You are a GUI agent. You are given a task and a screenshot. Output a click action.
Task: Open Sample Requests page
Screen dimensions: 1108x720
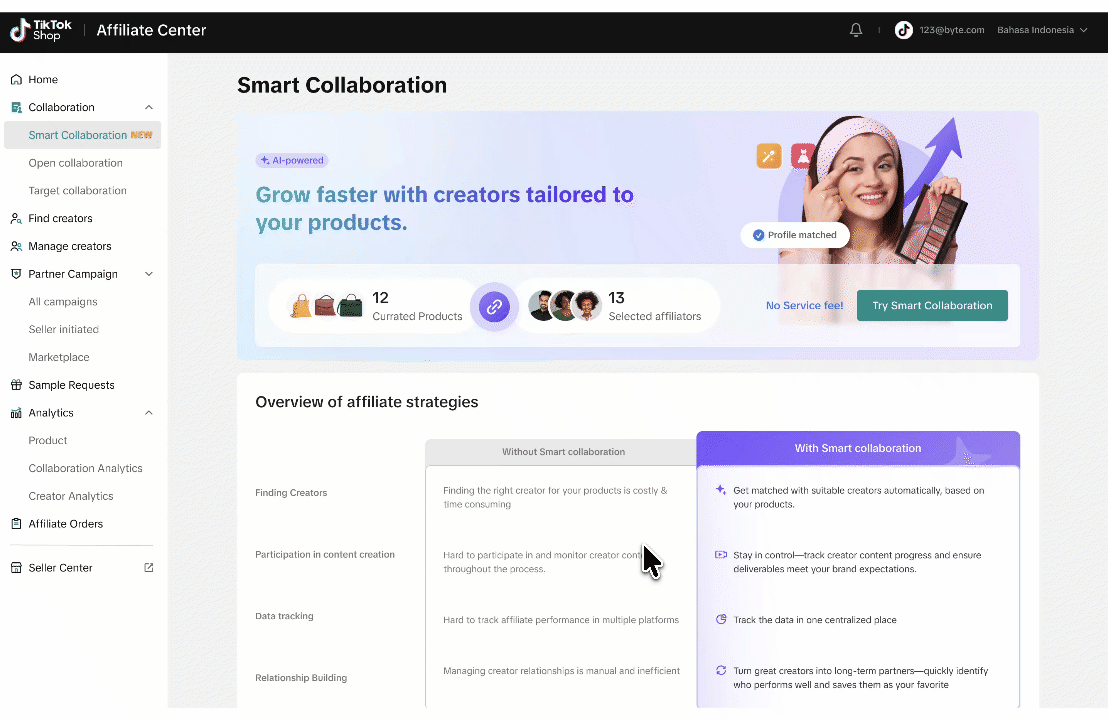[71, 385]
